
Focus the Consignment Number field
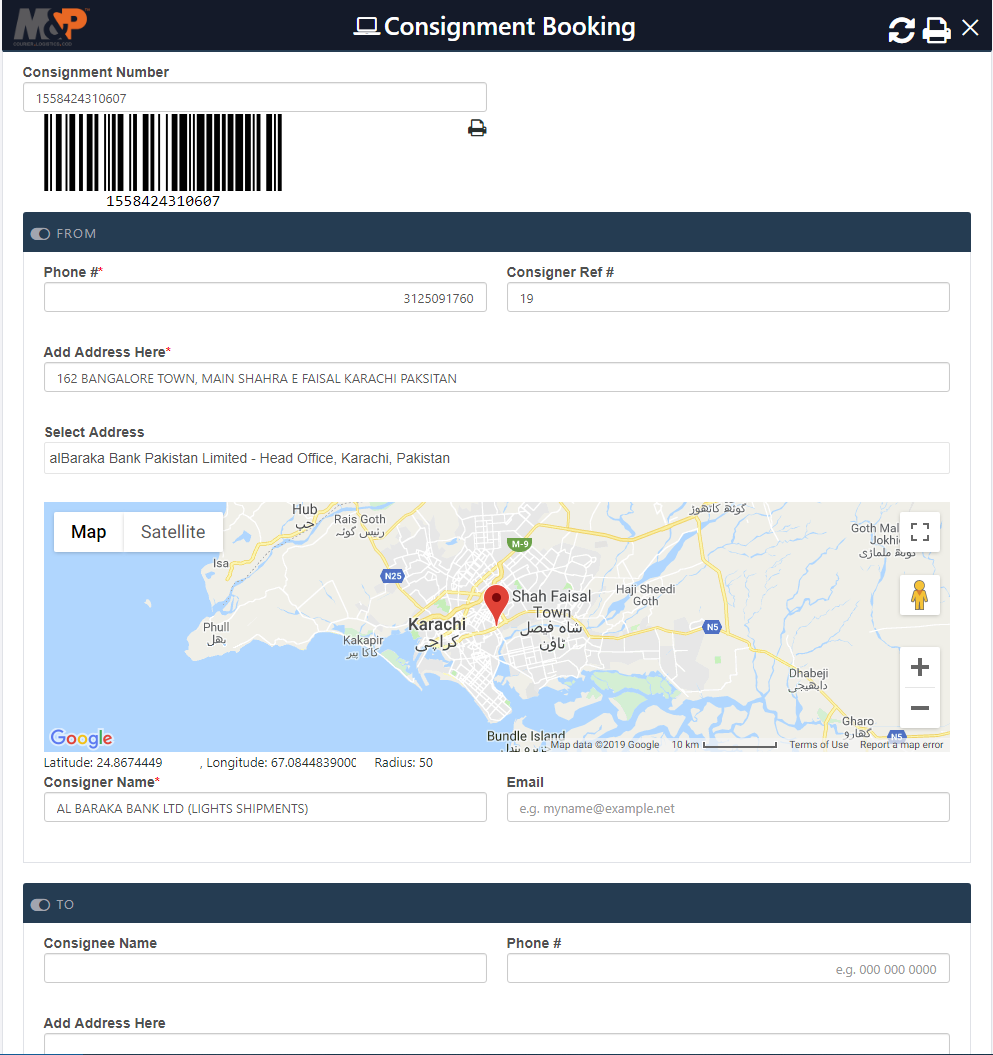[x=255, y=98]
